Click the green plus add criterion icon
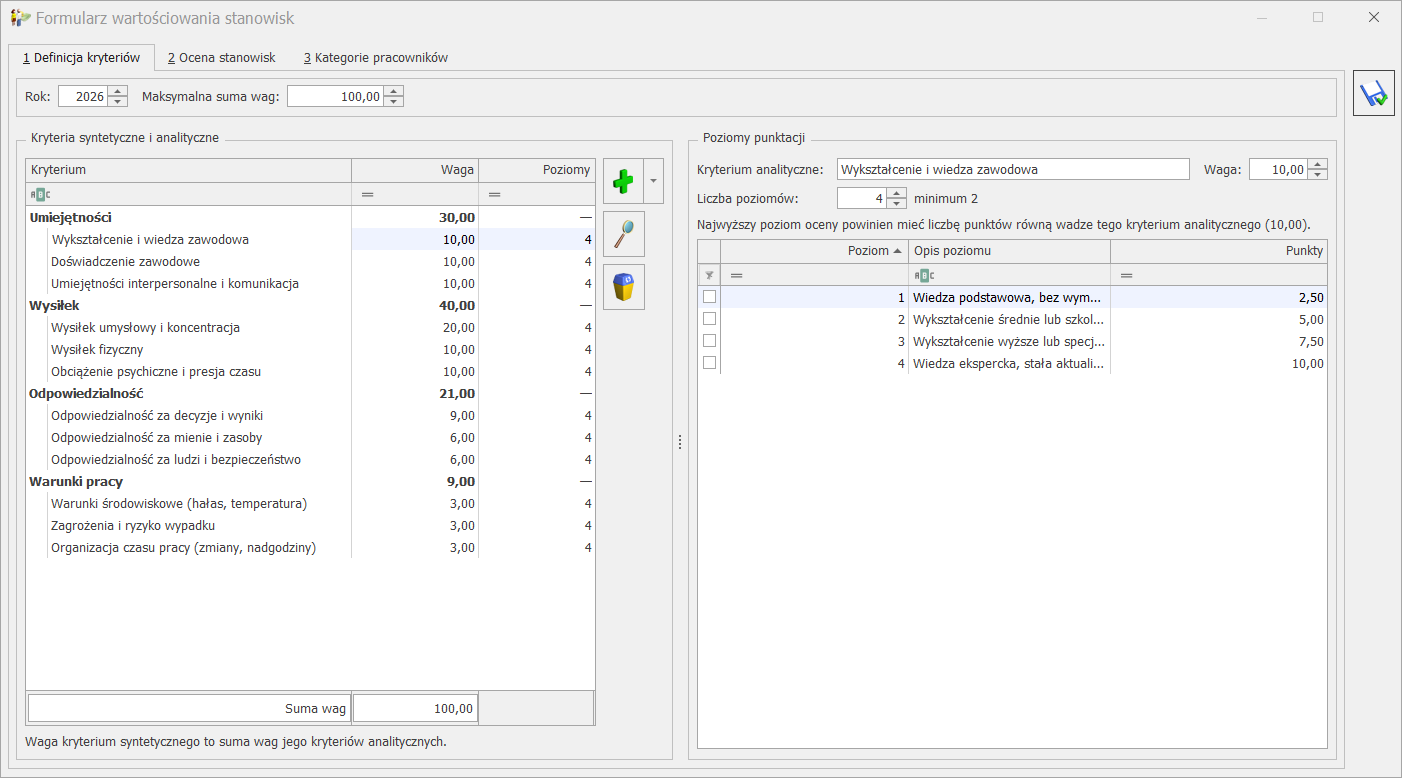 point(623,181)
